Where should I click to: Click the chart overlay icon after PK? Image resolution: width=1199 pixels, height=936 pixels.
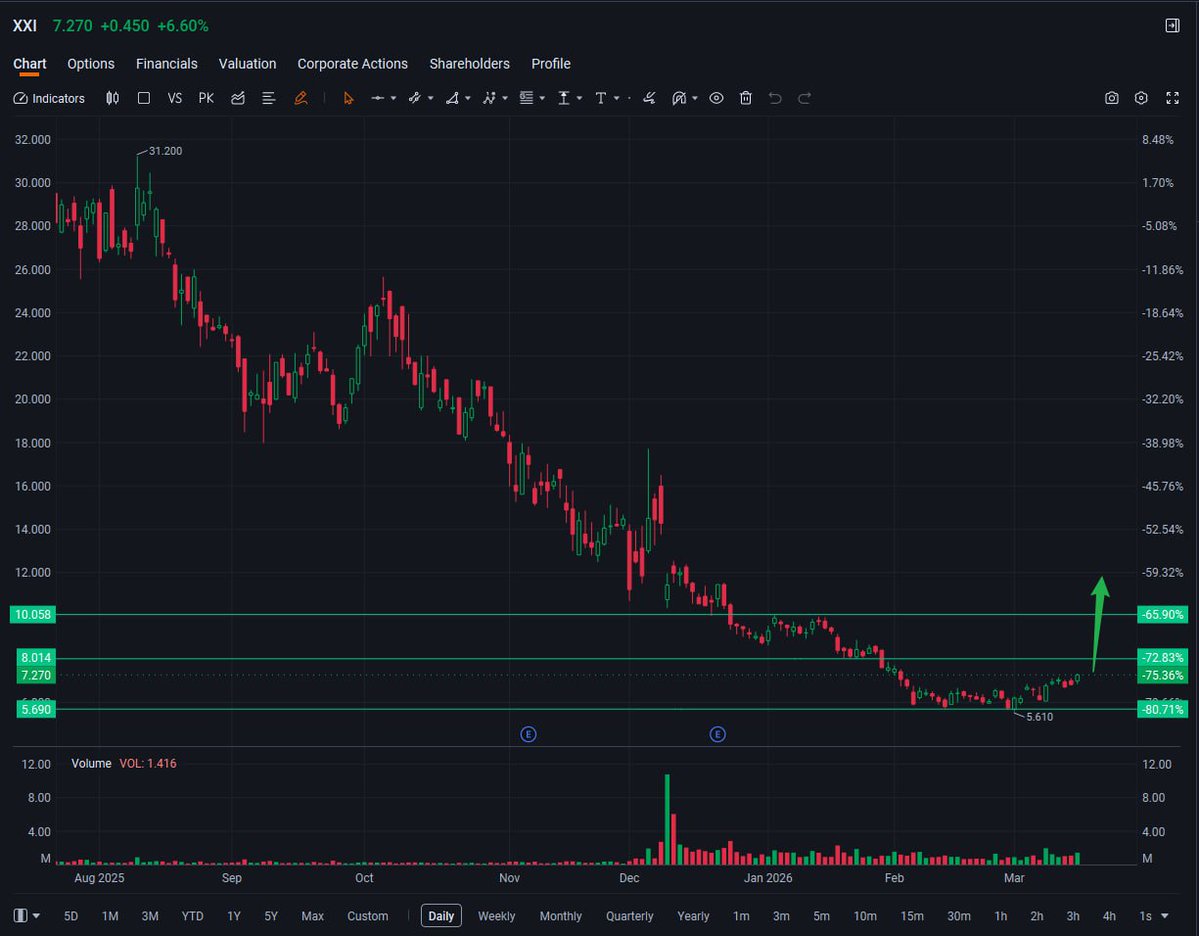coord(238,98)
